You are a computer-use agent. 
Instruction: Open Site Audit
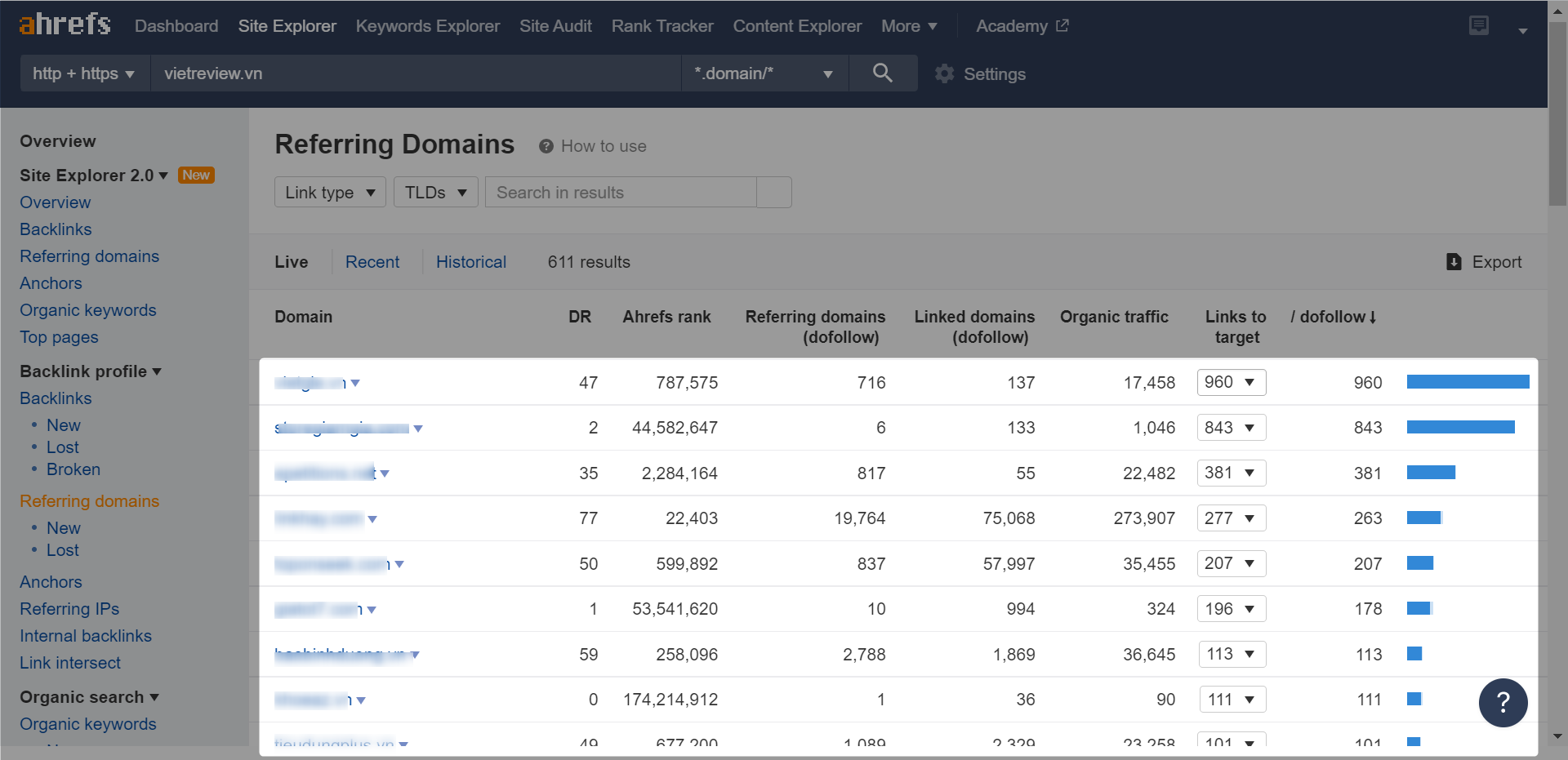coord(555,26)
